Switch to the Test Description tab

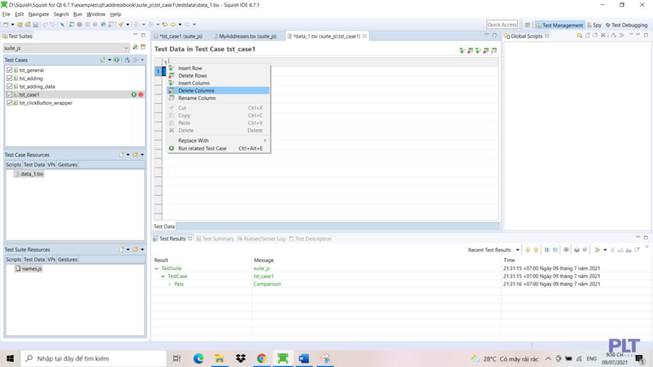tap(310, 239)
